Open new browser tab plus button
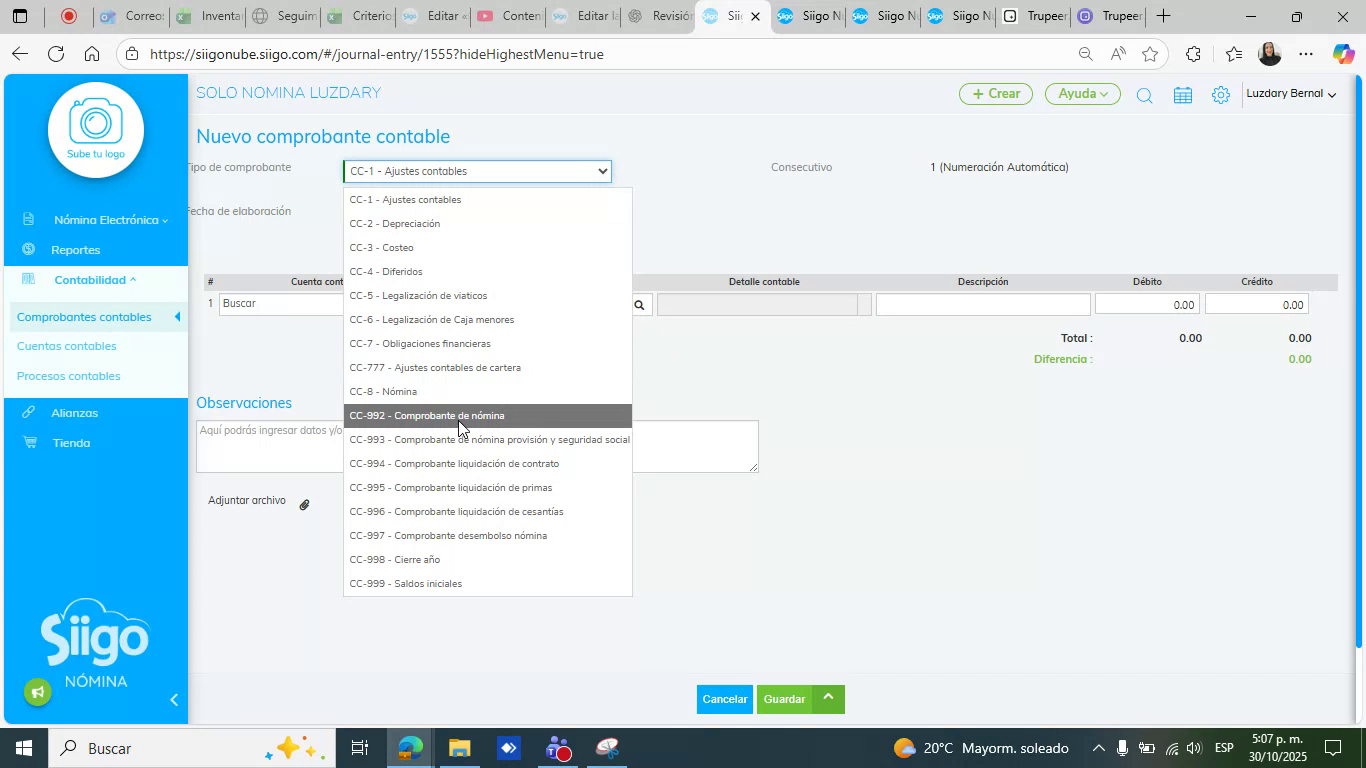This screenshot has height=768, width=1366. [x=1163, y=16]
